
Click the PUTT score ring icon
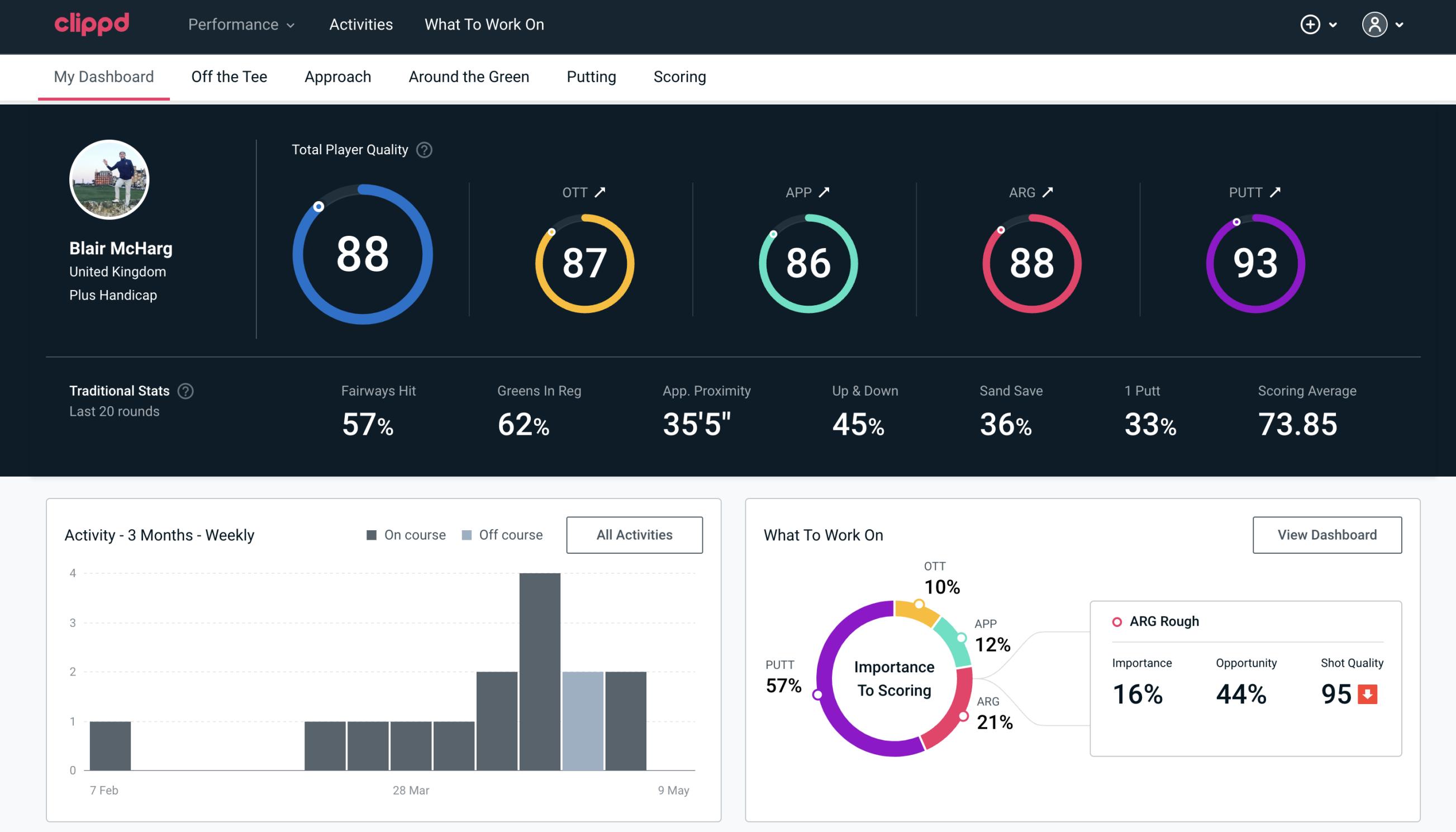1254,262
